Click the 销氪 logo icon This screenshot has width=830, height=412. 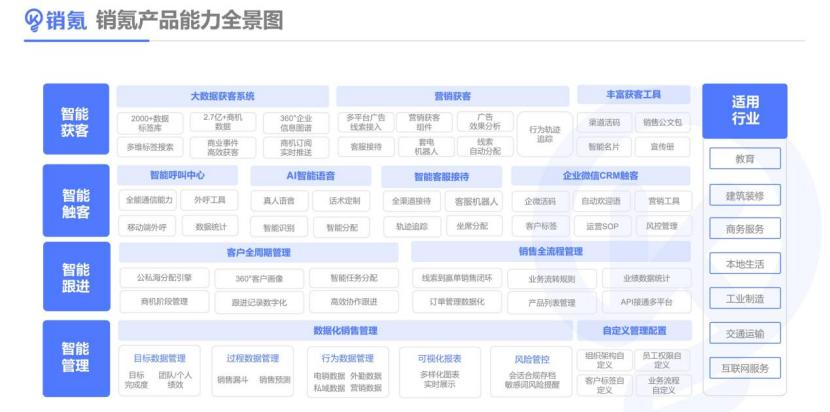[33, 20]
